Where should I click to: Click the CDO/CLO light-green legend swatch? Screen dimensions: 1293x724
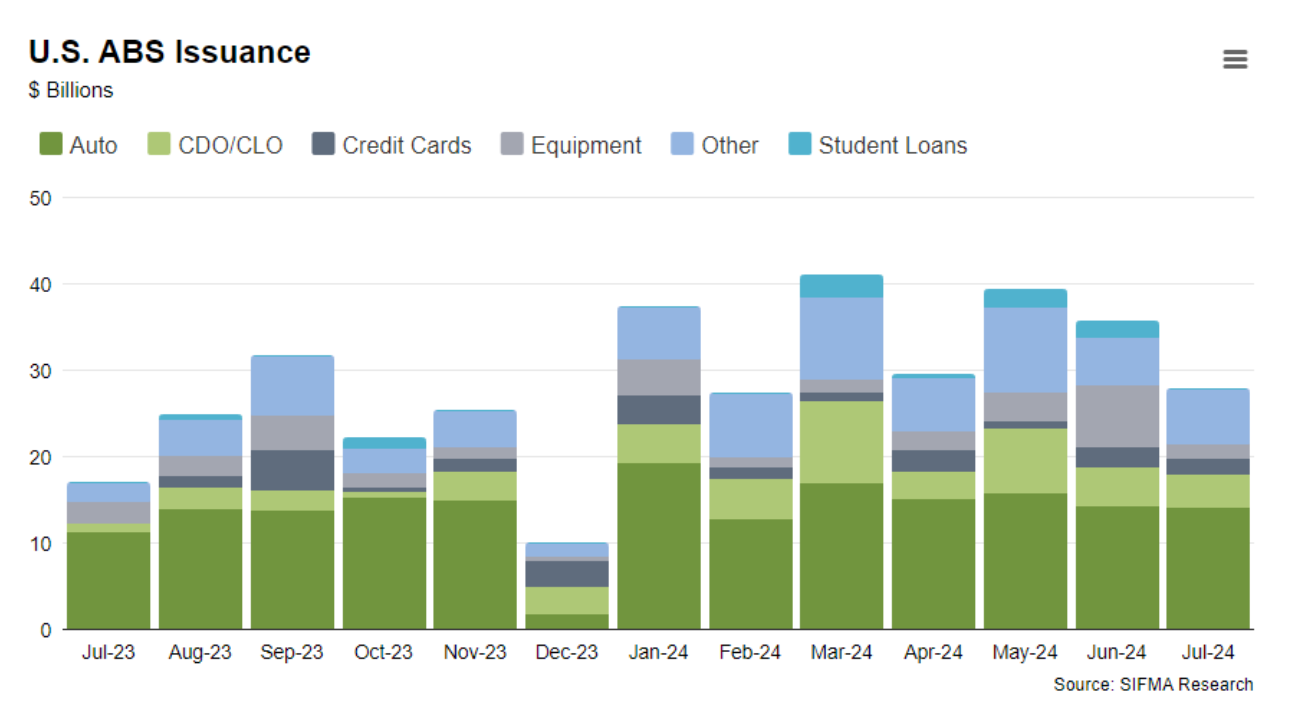pyautogui.click(x=160, y=145)
